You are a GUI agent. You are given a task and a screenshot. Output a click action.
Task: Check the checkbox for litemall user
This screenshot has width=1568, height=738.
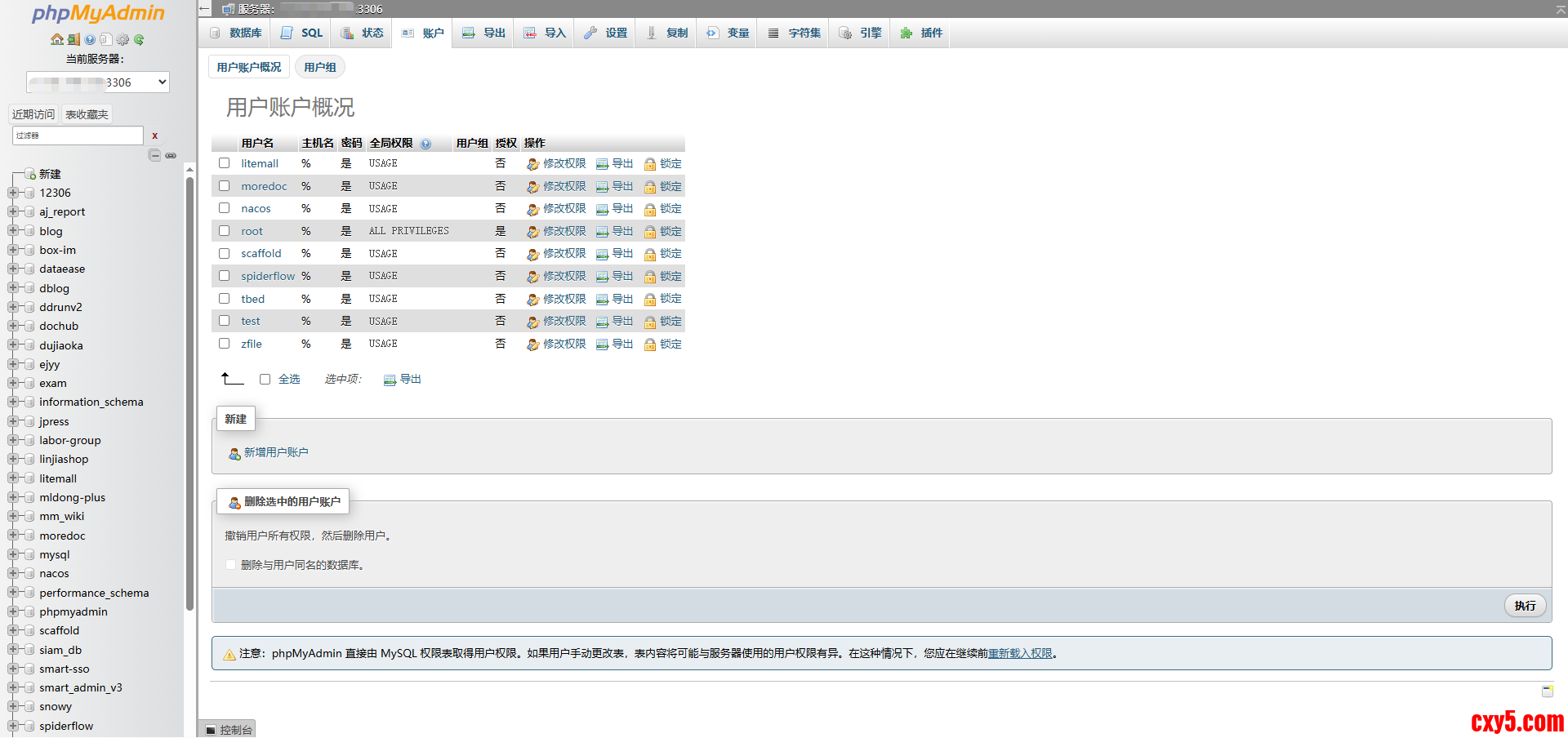(x=225, y=163)
